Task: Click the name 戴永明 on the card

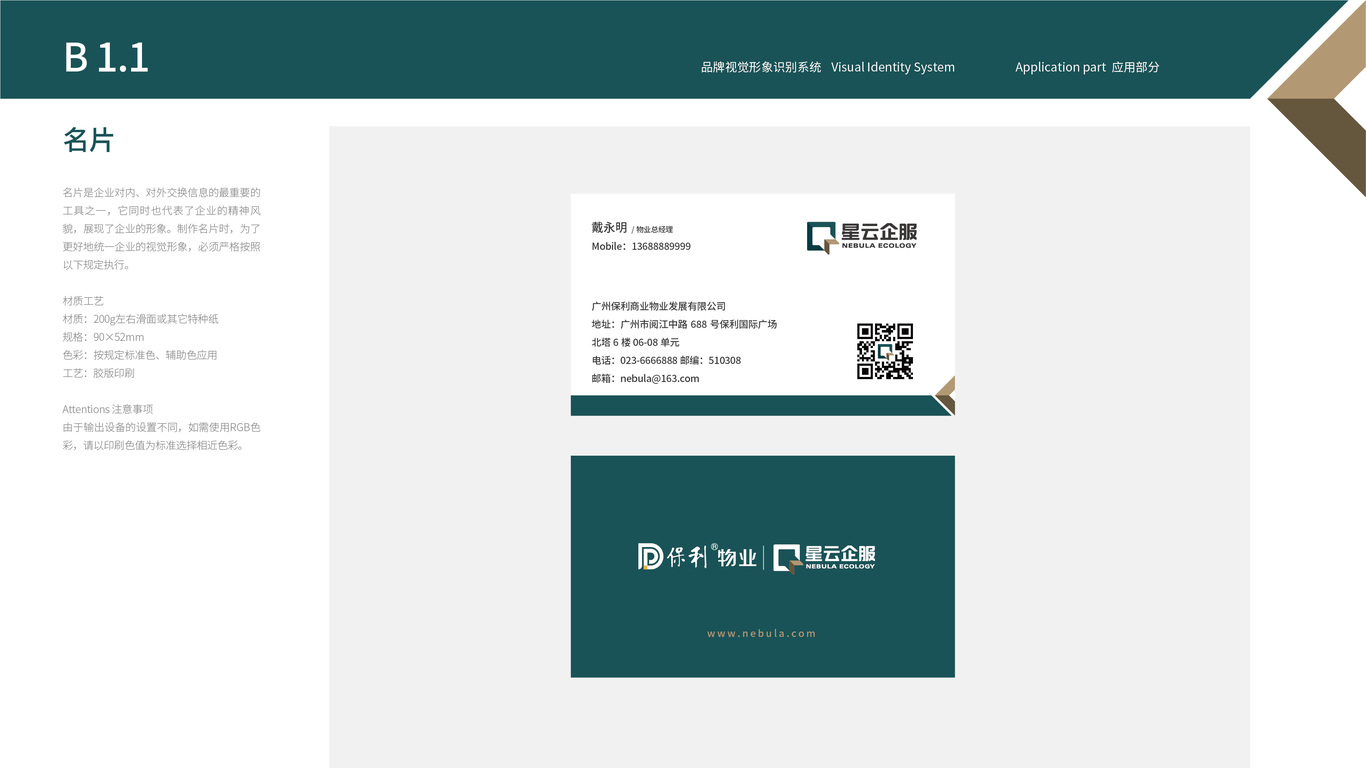Action: click(609, 228)
